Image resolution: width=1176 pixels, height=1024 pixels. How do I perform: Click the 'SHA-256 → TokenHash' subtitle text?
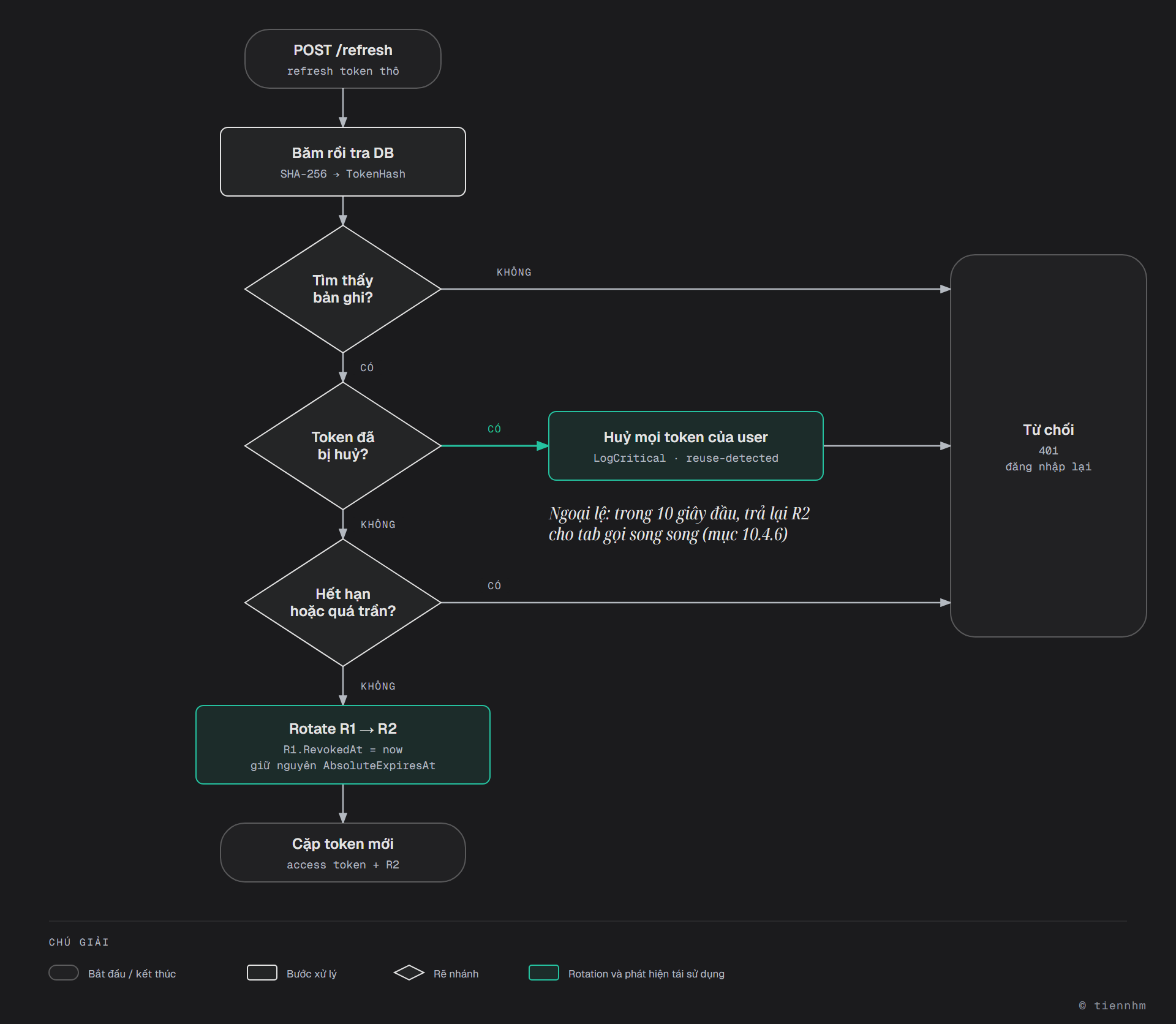coord(342,174)
